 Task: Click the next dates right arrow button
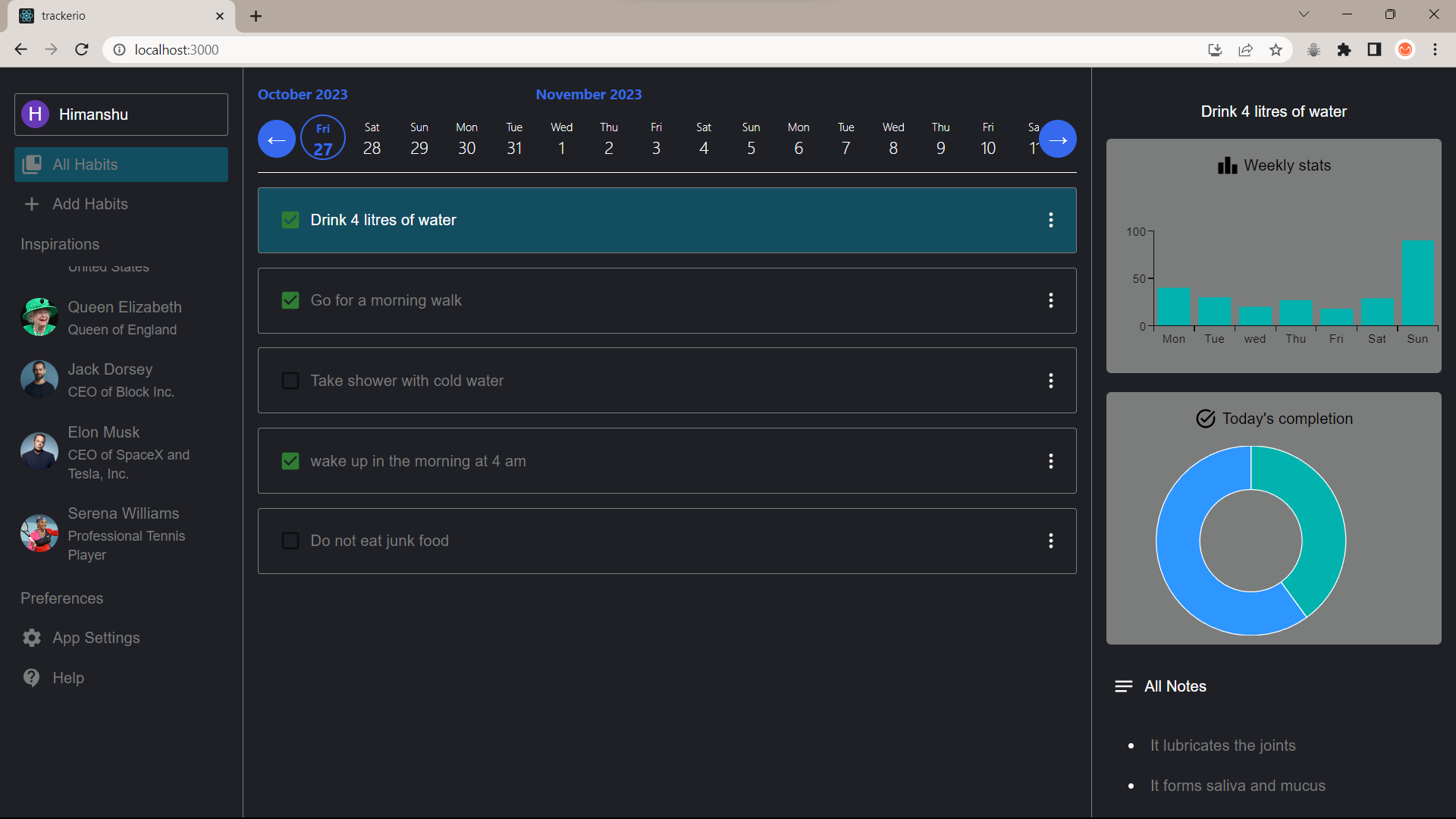(x=1058, y=140)
